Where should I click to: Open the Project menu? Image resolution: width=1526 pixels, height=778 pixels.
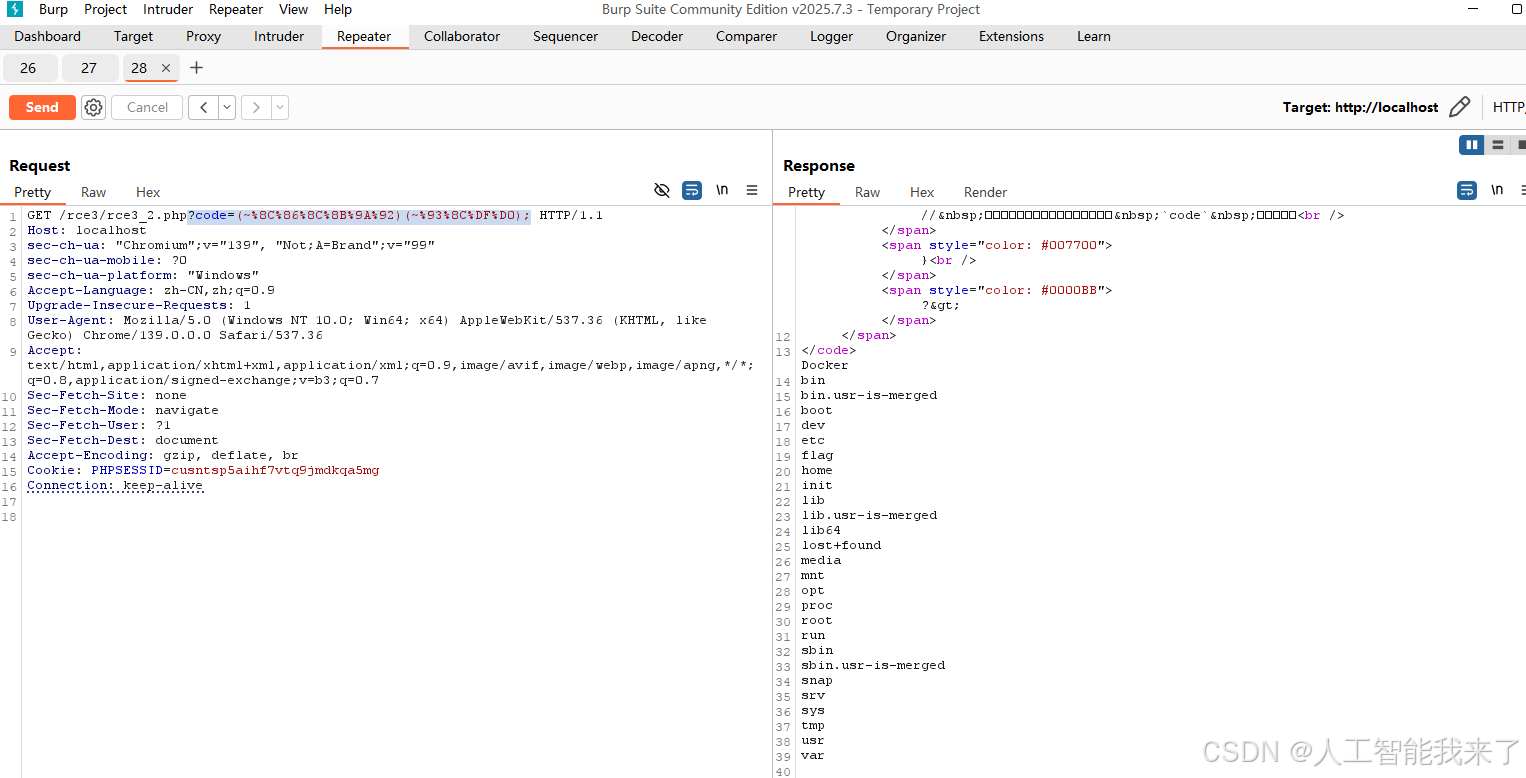pyautogui.click(x=105, y=9)
